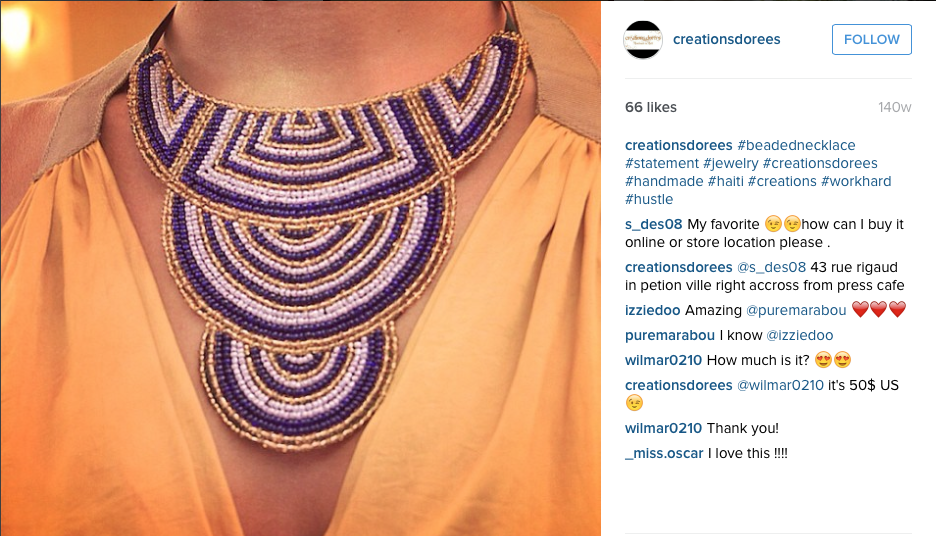This screenshot has width=936, height=536.
Task: Open the @s_des08 mention in the reply
Action: click(x=771, y=267)
